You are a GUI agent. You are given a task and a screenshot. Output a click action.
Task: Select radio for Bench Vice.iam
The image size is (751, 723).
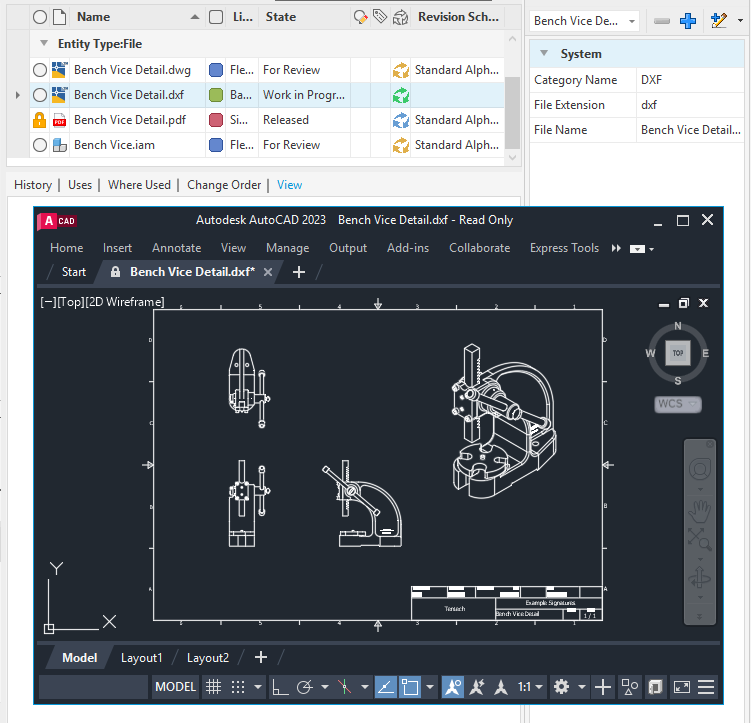tap(40, 145)
